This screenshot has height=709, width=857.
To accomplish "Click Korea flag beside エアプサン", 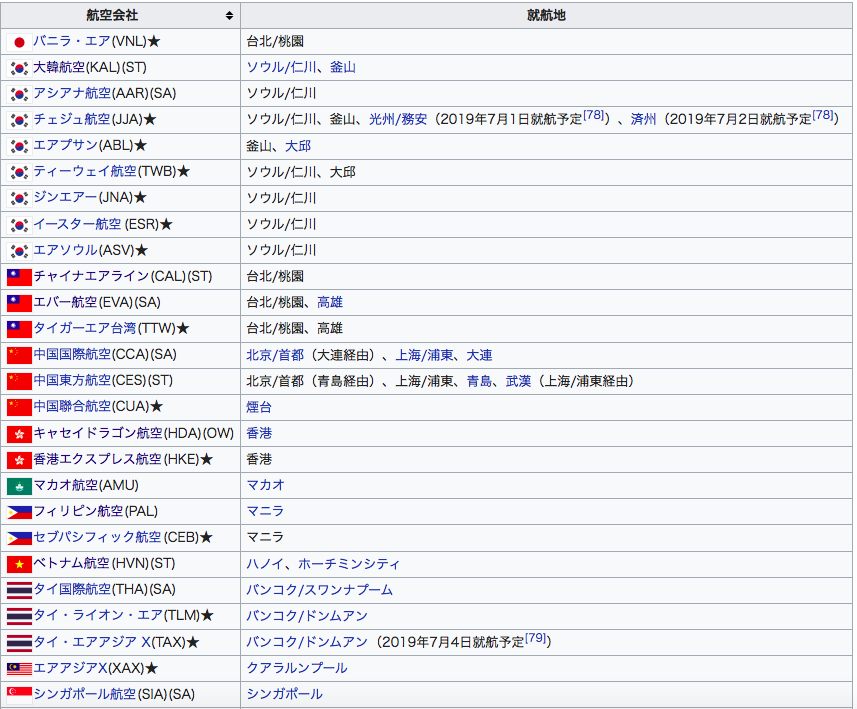I will (19, 146).
